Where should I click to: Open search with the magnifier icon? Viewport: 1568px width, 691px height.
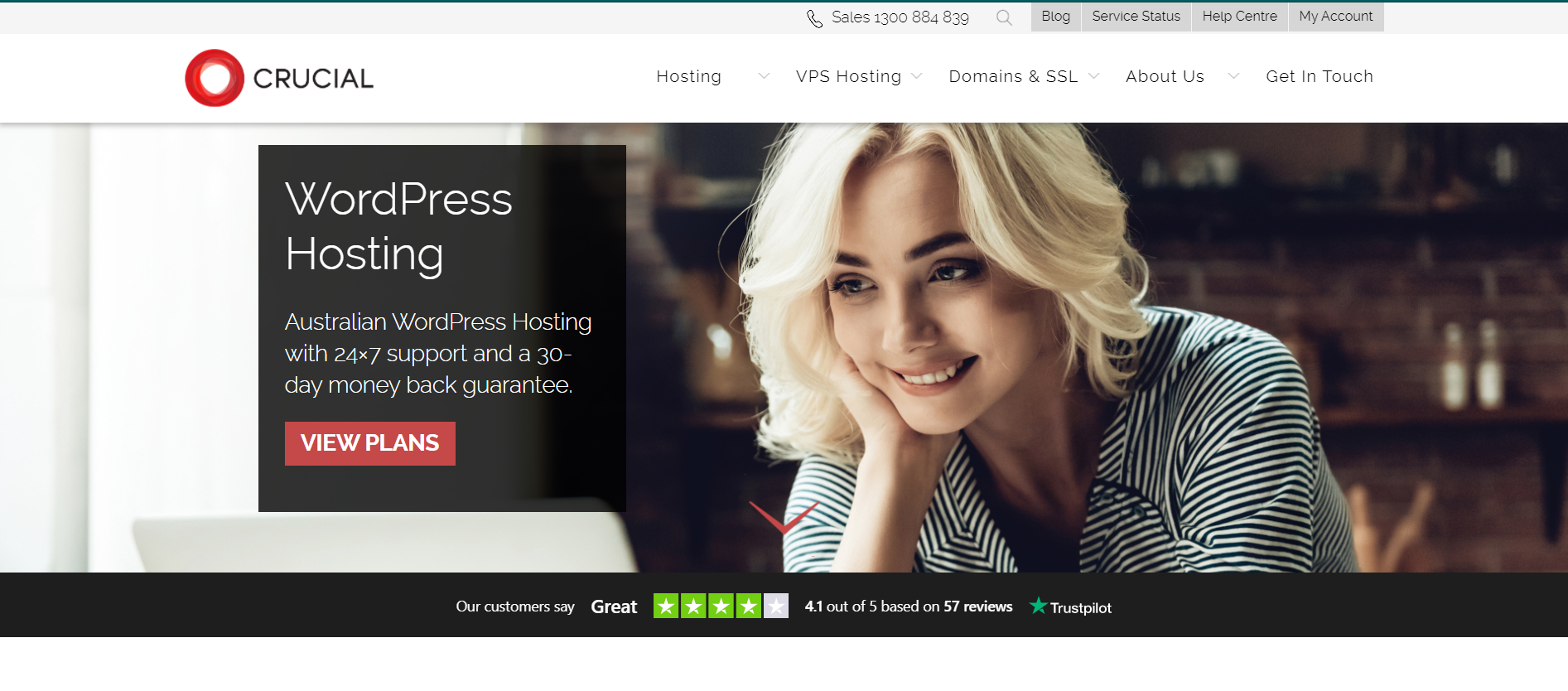1004,17
